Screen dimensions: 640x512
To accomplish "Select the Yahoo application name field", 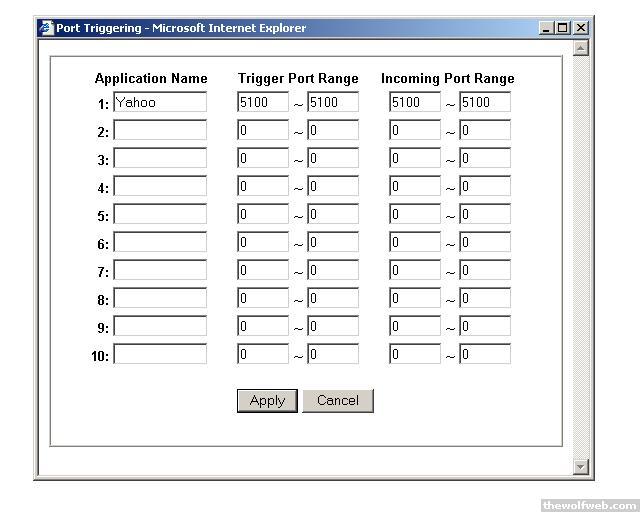I will coord(160,102).
